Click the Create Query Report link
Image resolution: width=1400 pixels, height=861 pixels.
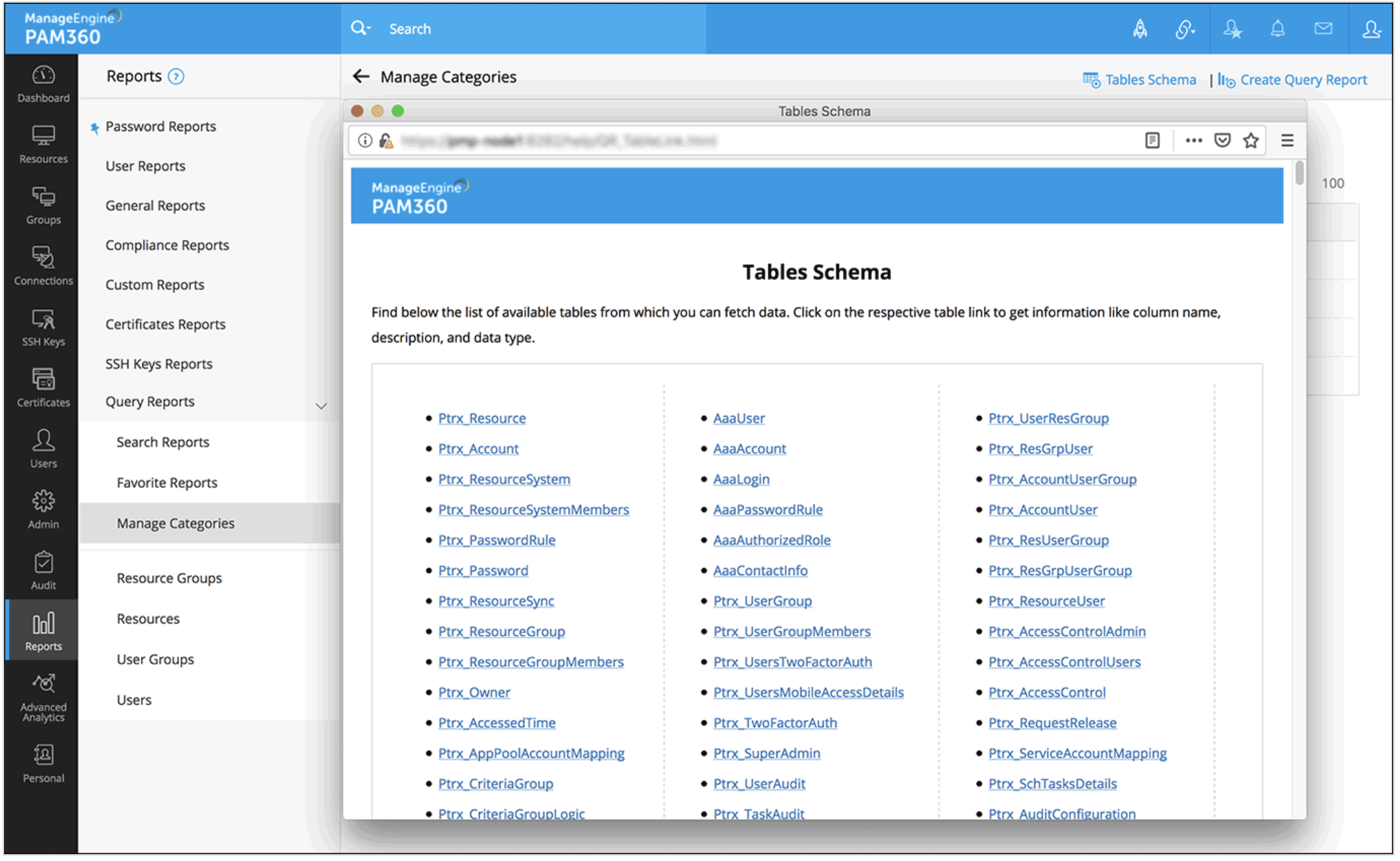1303,80
